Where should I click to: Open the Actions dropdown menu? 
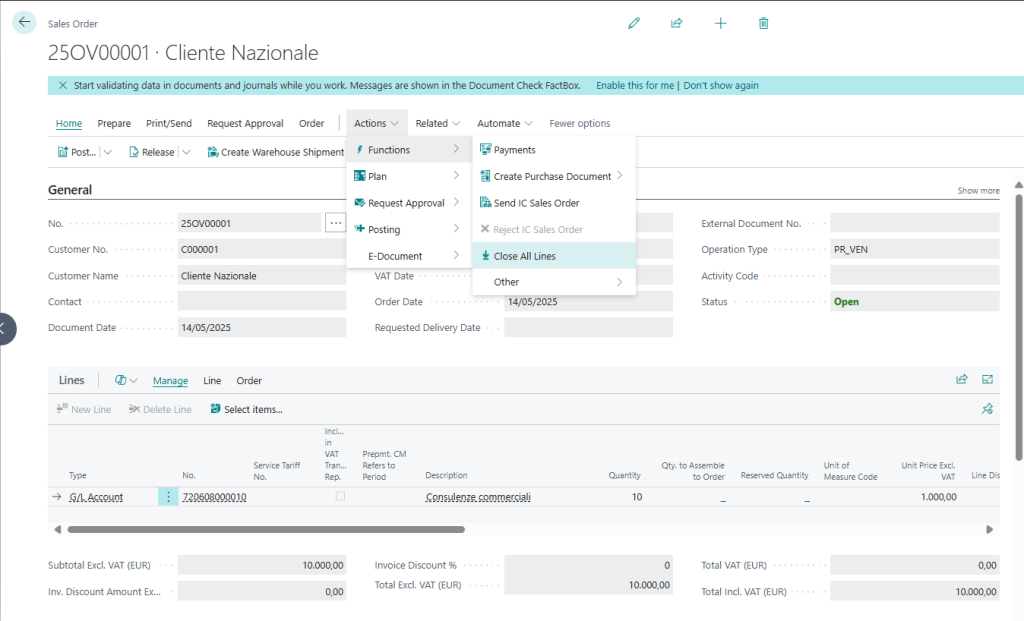pyautogui.click(x=376, y=124)
